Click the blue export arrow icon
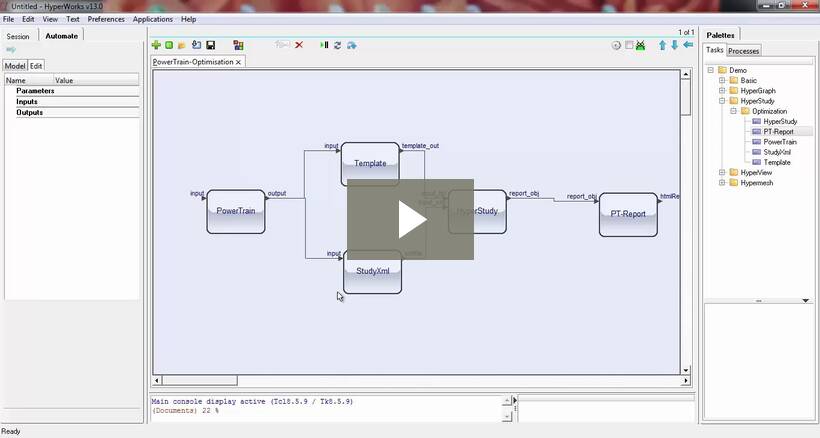The image size is (820, 438). pyautogui.click(x=352, y=45)
